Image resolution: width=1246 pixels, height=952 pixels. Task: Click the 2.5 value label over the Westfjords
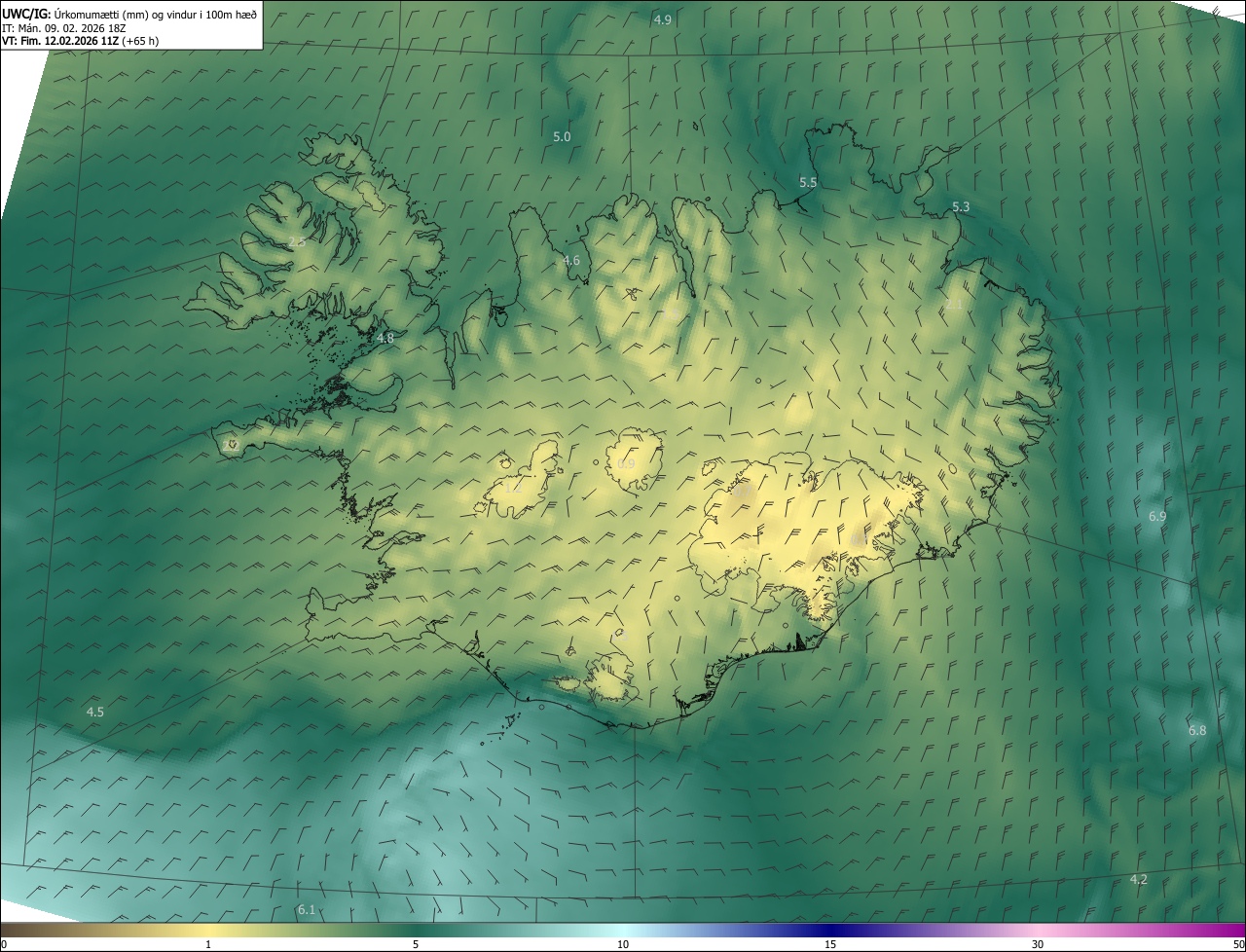coord(297,240)
